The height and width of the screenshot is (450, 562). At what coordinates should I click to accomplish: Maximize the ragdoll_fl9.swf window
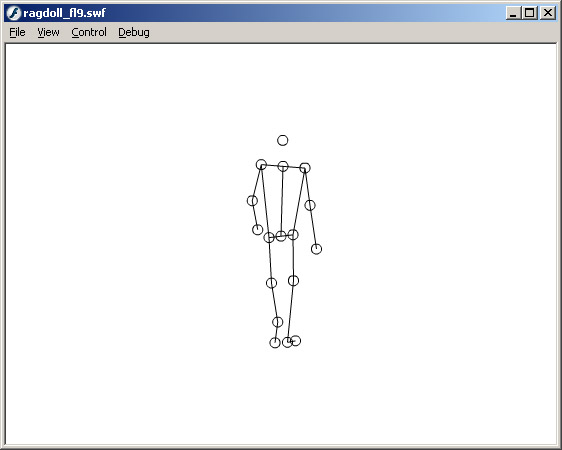tap(530, 13)
